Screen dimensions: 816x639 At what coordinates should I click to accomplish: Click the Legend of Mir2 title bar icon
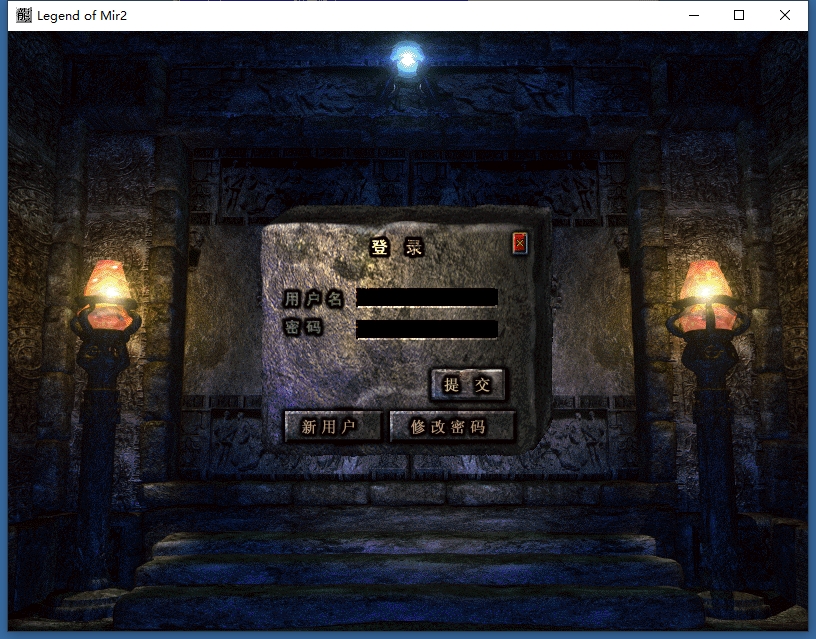pos(23,15)
